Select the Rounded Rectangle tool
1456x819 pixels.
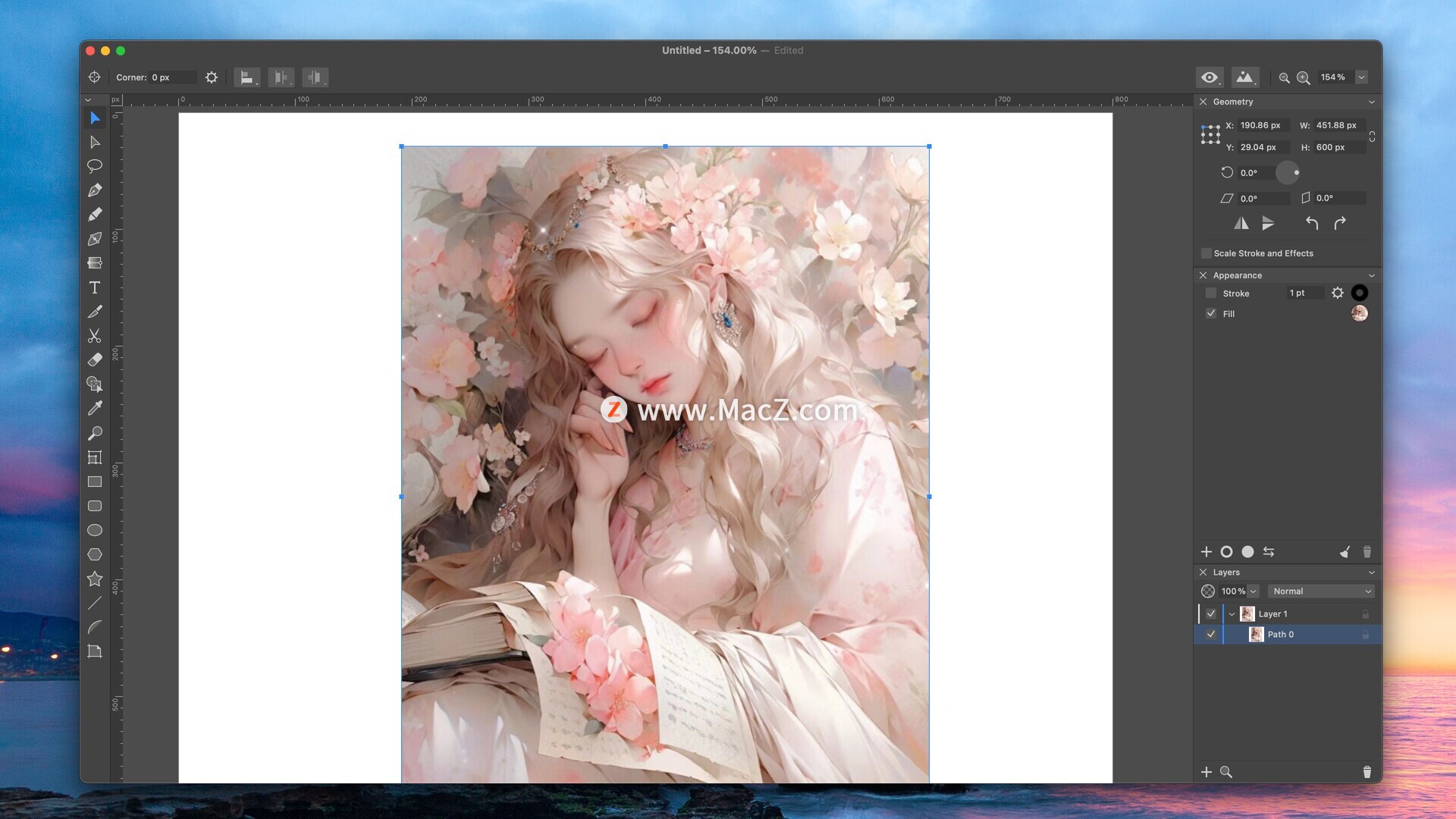(95, 506)
